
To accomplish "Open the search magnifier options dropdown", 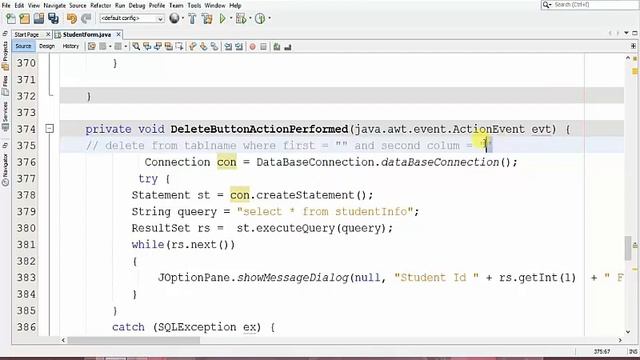I will tap(547, 4).
